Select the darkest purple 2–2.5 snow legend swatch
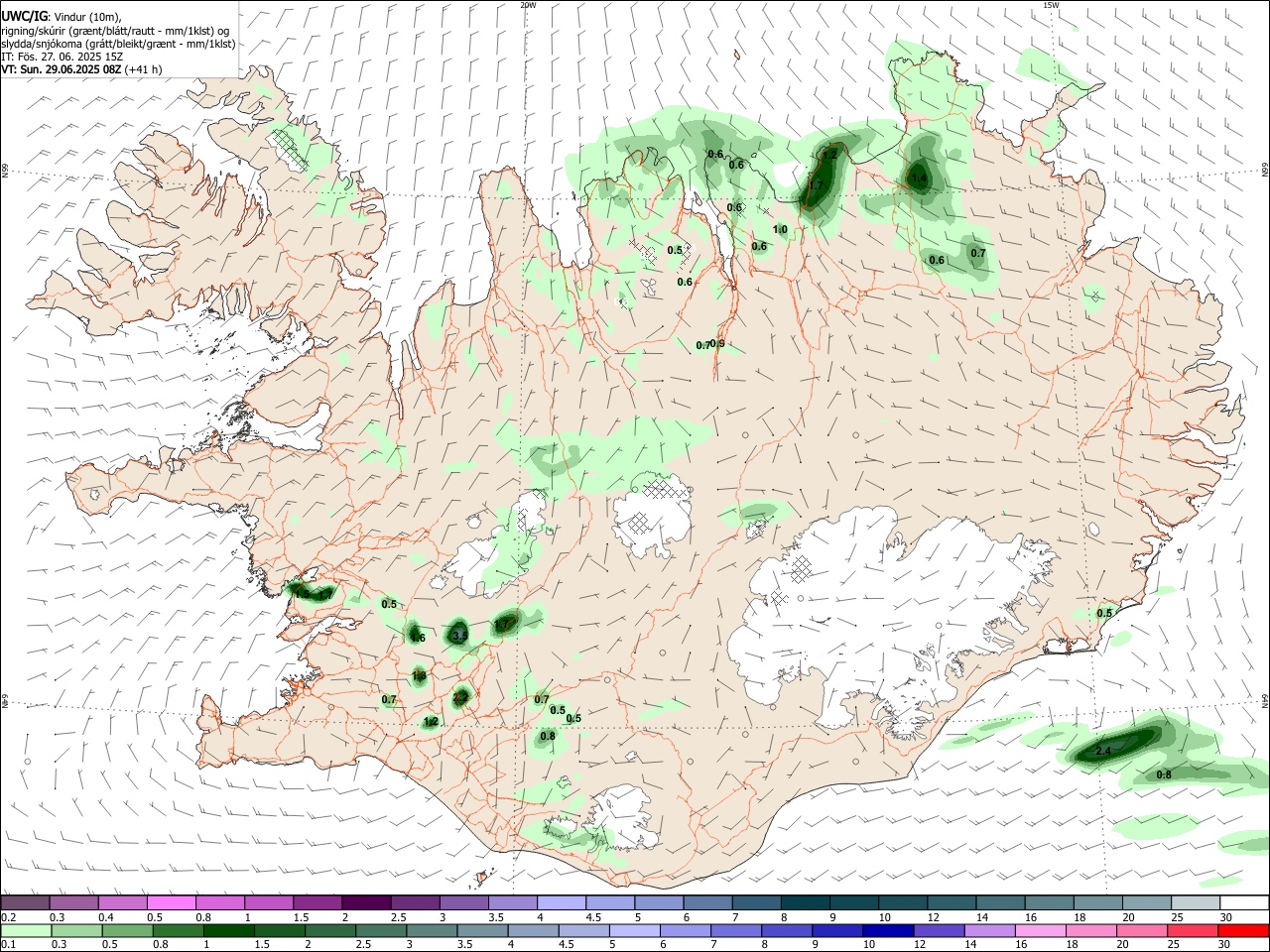Screen dimensions: 1270x952 [x=366, y=902]
